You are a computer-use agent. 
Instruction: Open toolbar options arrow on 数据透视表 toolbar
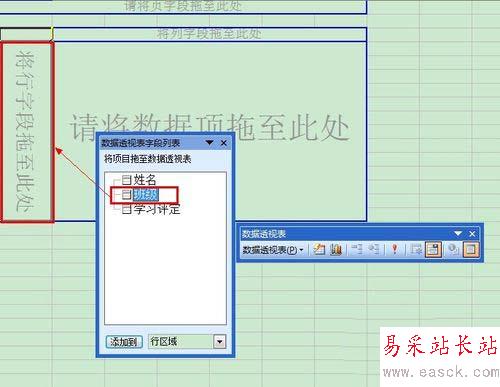(x=458, y=233)
